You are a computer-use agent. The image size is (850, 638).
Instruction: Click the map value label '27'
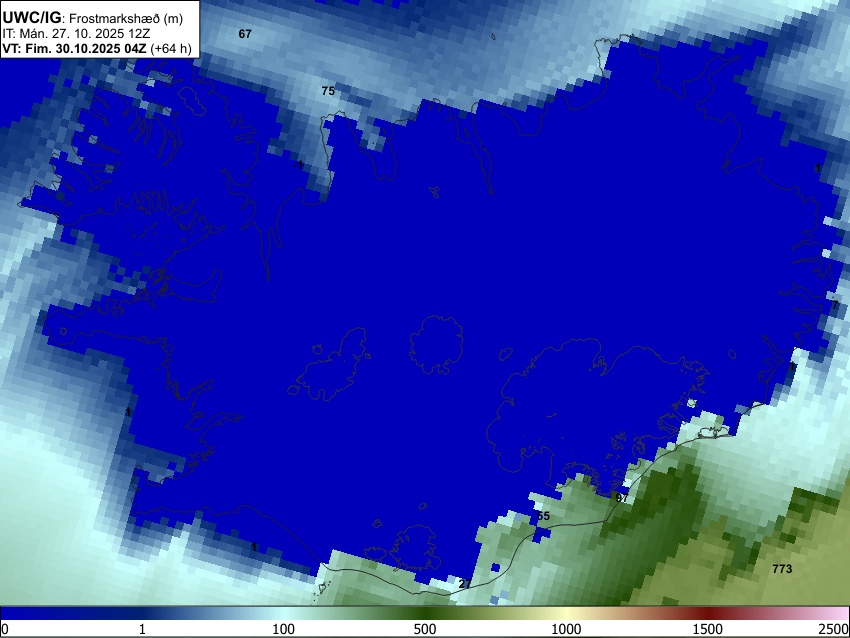pyautogui.click(x=465, y=584)
